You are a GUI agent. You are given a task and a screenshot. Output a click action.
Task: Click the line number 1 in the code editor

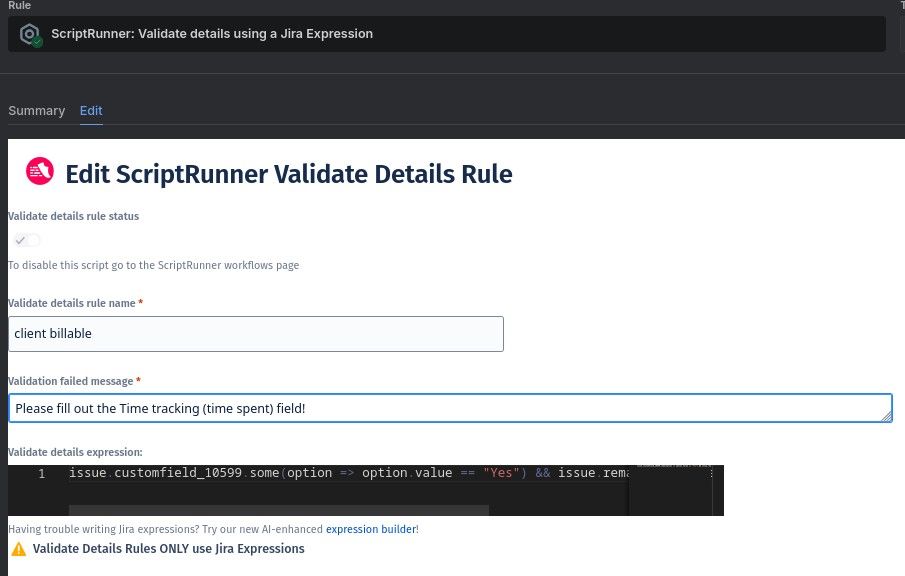coord(42,474)
